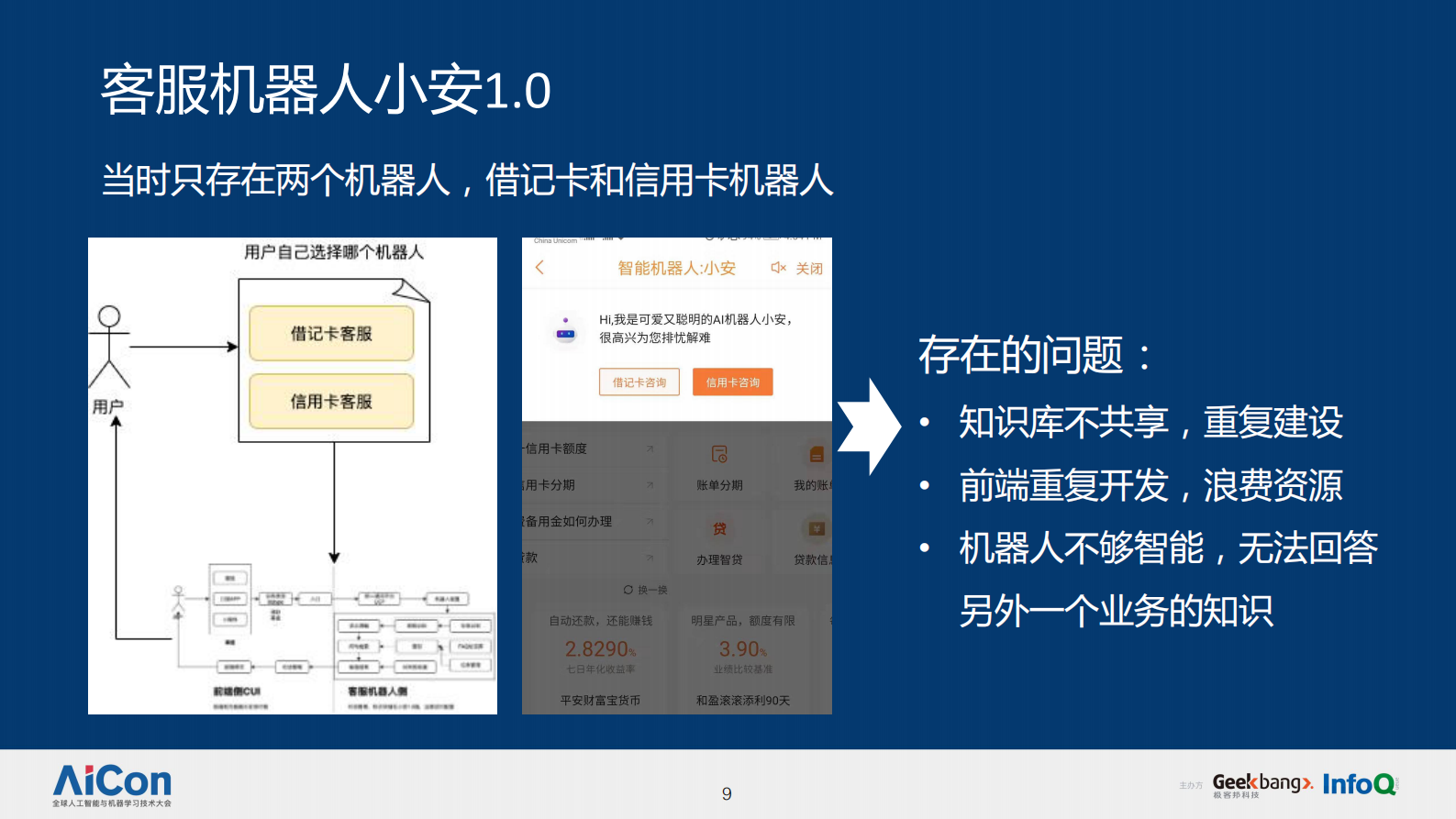Click the arrow icon on the 信用卡额度 row
The width and height of the screenshot is (1456, 819).
(x=650, y=448)
